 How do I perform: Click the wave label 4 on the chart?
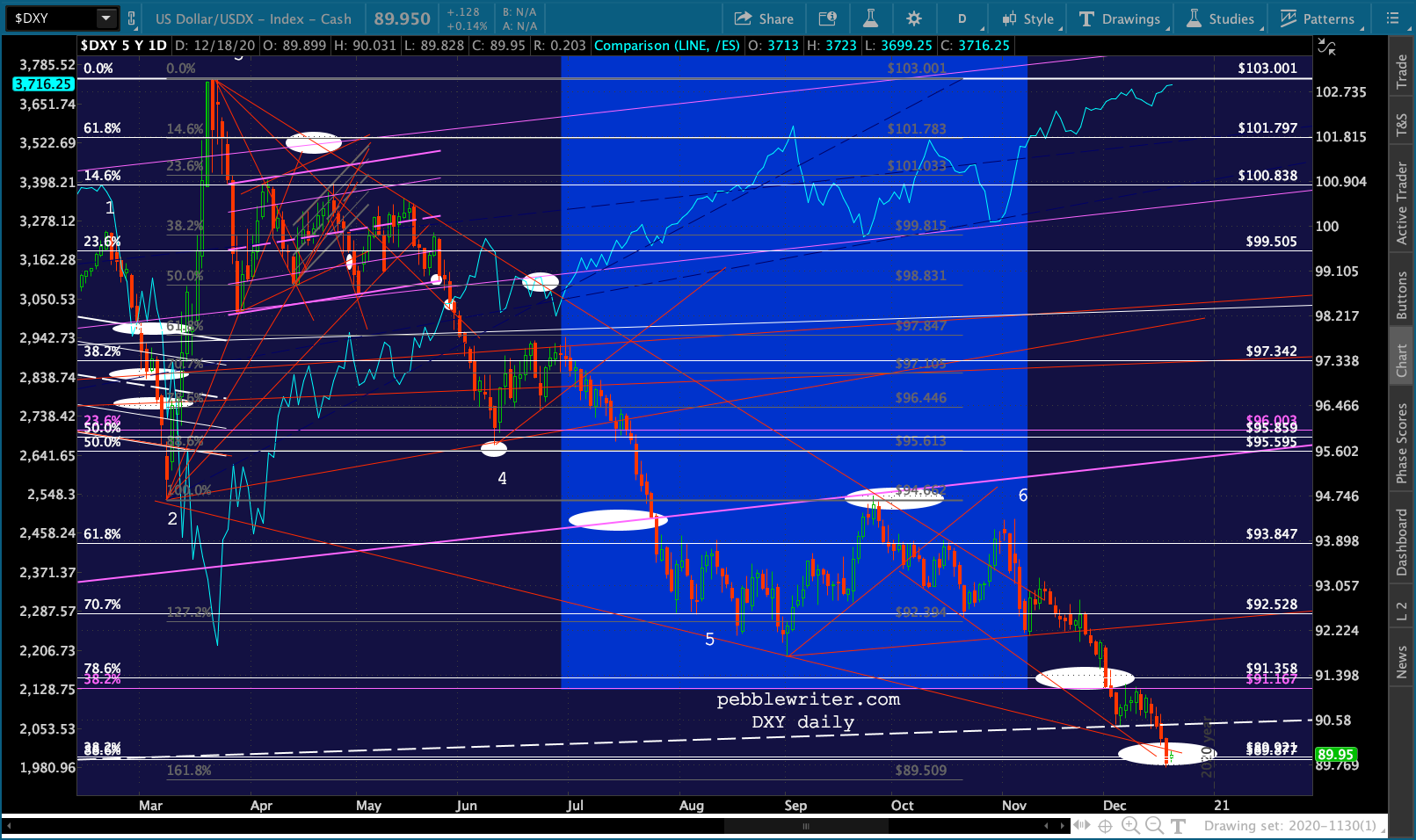tap(502, 479)
